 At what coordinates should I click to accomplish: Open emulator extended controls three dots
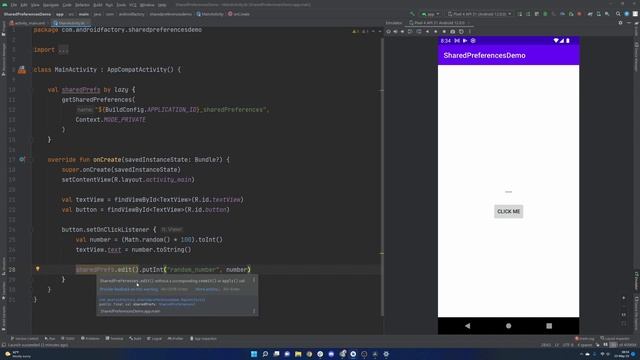tap(470, 31)
